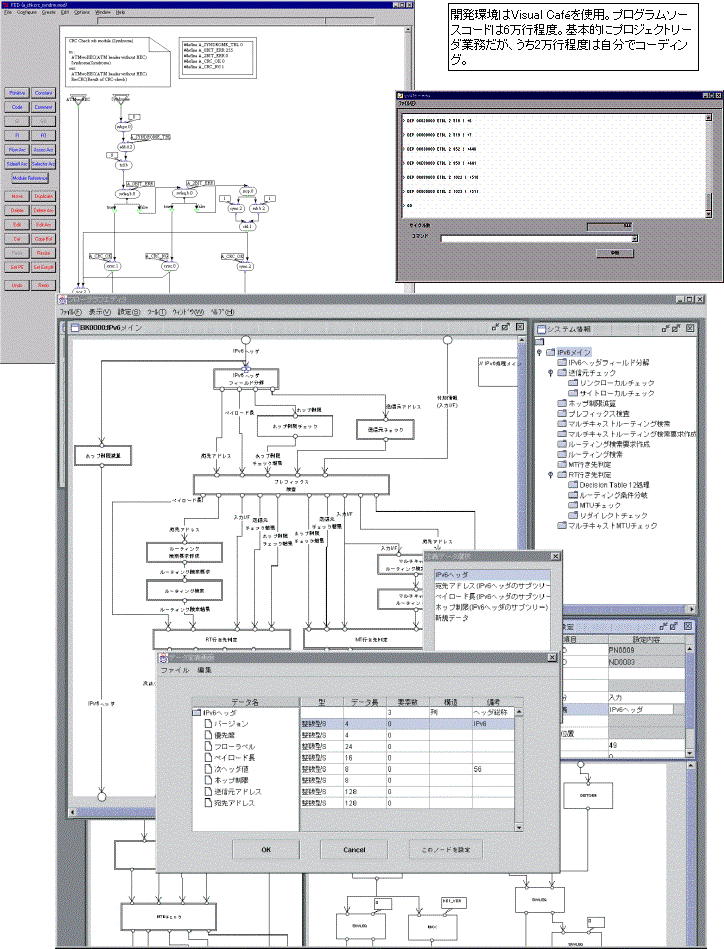Select リダイレクトチェック folder icon
This screenshot has height=949, width=724.
pyautogui.click(x=573, y=515)
